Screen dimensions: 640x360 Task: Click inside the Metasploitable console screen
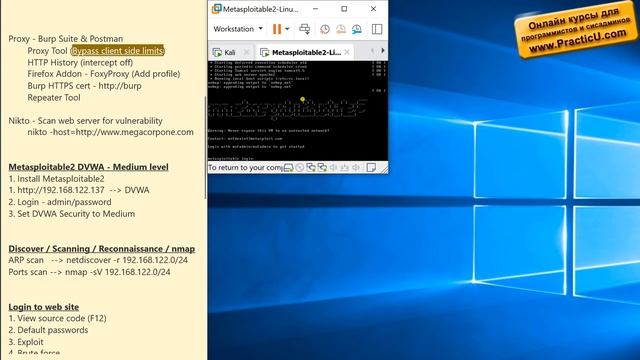tap(298, 110)
